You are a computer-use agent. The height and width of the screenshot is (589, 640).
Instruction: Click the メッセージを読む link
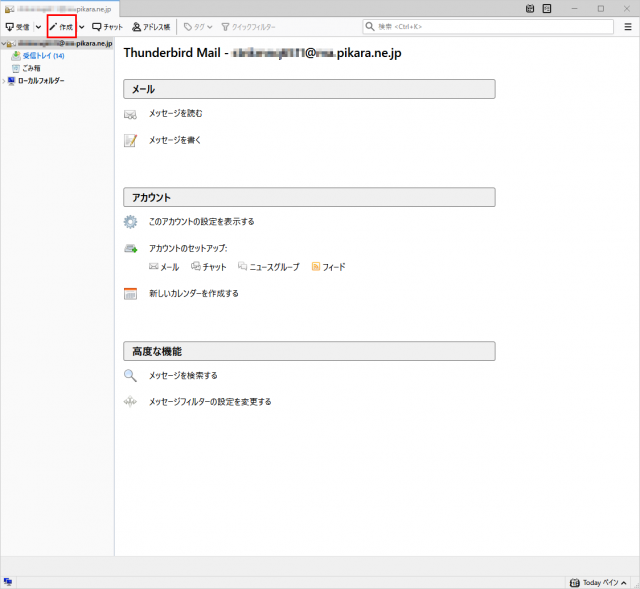tap(175, 114)
